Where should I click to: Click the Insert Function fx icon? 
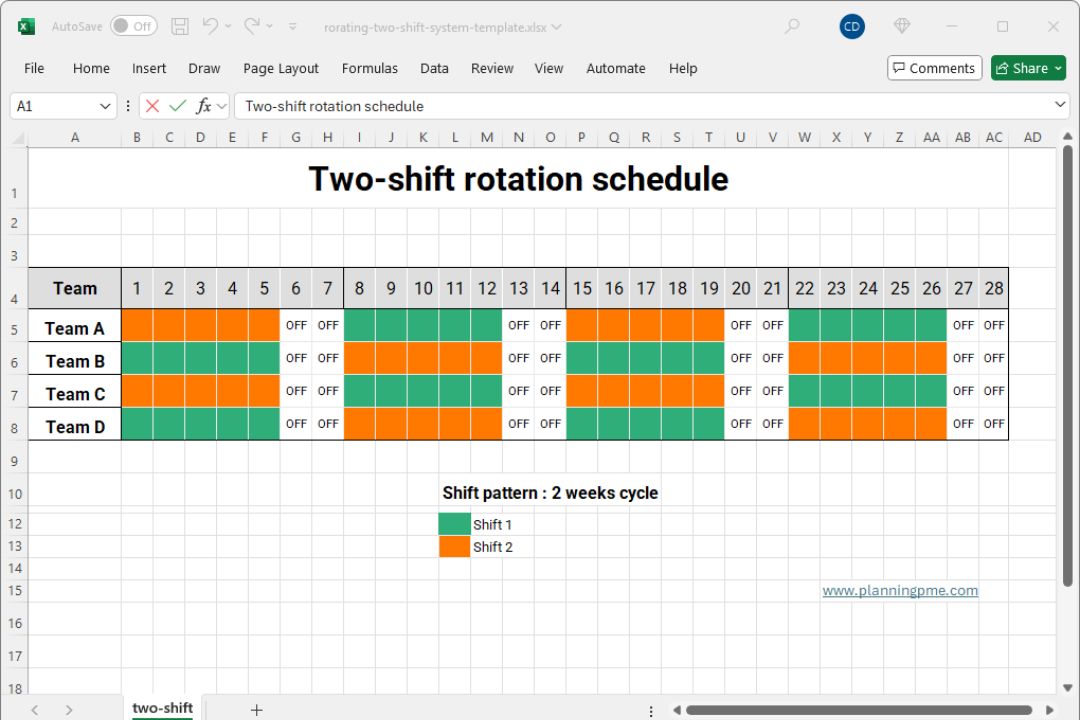pos(204,106)
